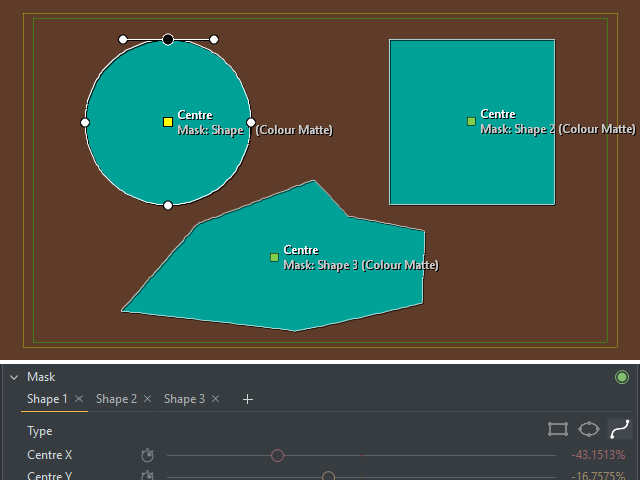Select the ellipse mask type icon

[589, 429]
